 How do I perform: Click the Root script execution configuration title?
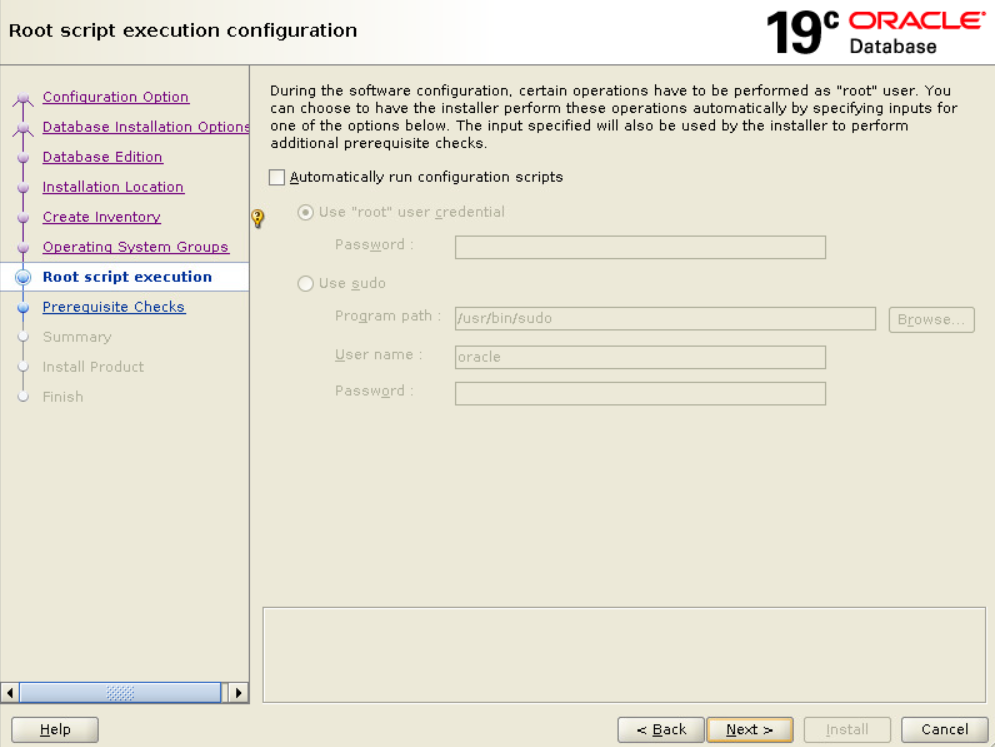[183, 30]
